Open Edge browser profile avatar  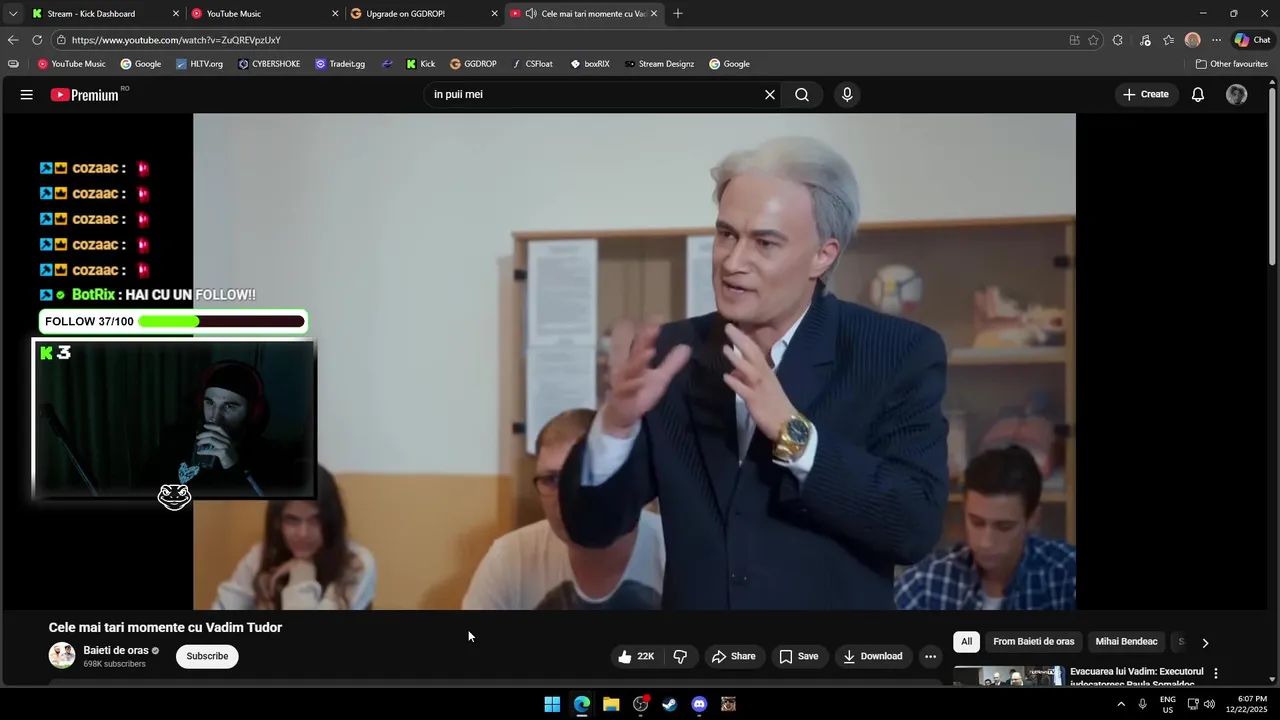click(1192, 40)
